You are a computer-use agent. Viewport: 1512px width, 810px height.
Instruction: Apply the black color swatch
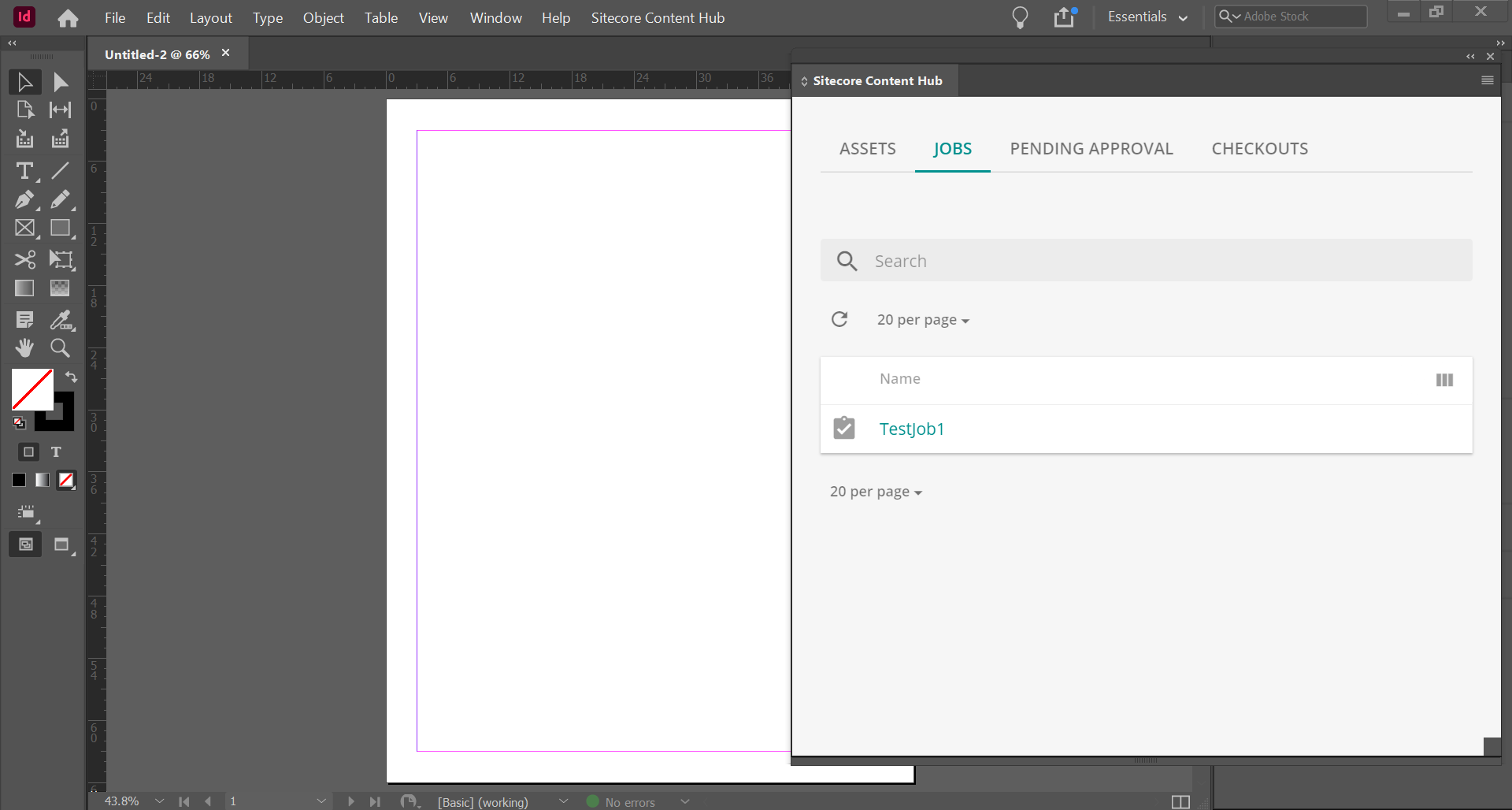[18, 480]
